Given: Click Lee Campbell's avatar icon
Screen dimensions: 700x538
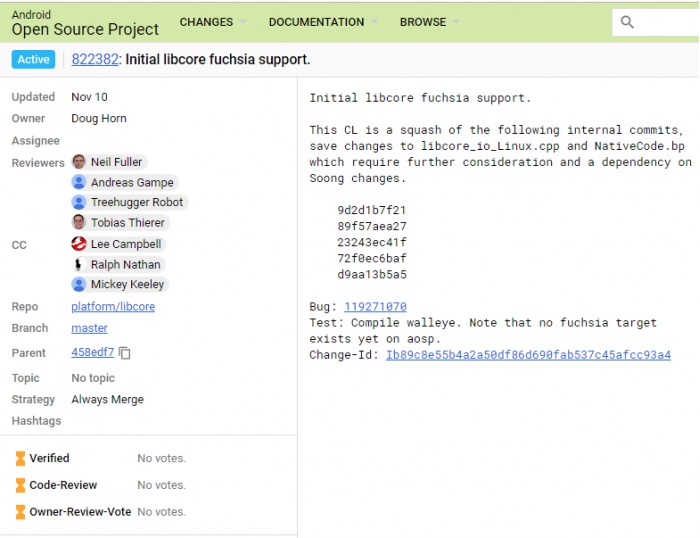Looking at the screenshot, I should pyautogui.click(x=79, y=244).
